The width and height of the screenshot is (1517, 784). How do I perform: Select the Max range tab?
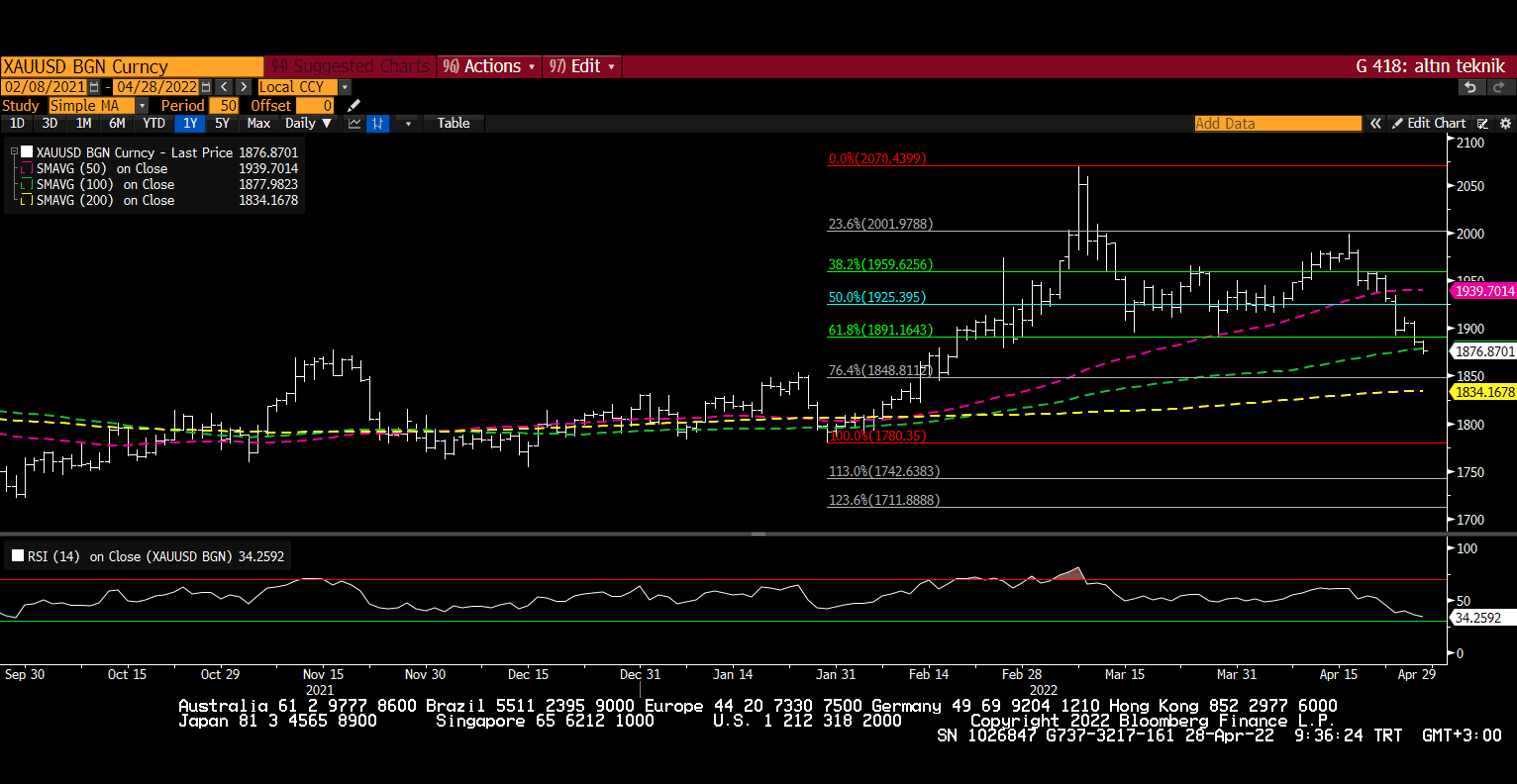pos(258,123)
